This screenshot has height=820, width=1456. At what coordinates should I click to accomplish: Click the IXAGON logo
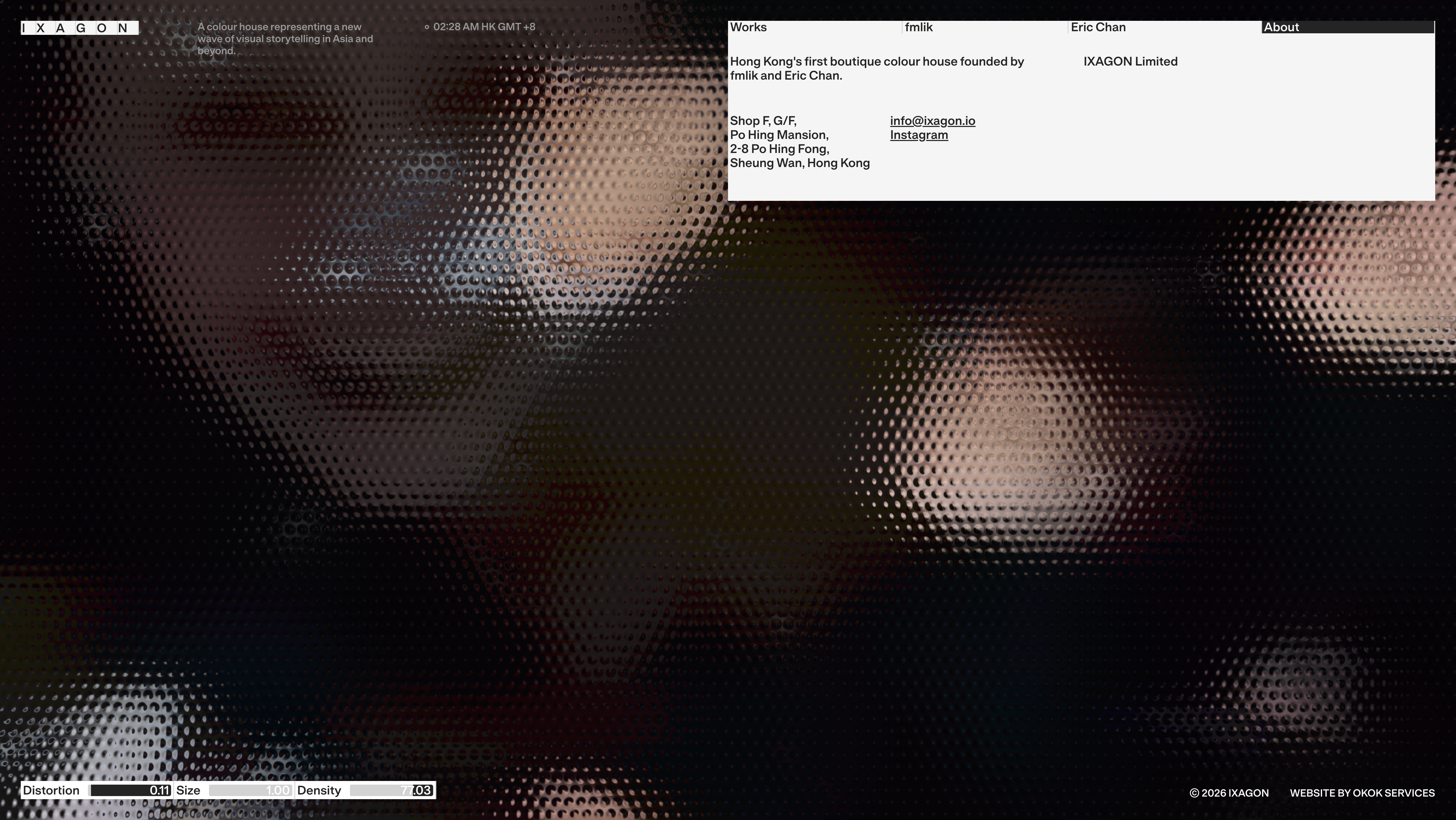pos(80,28)
